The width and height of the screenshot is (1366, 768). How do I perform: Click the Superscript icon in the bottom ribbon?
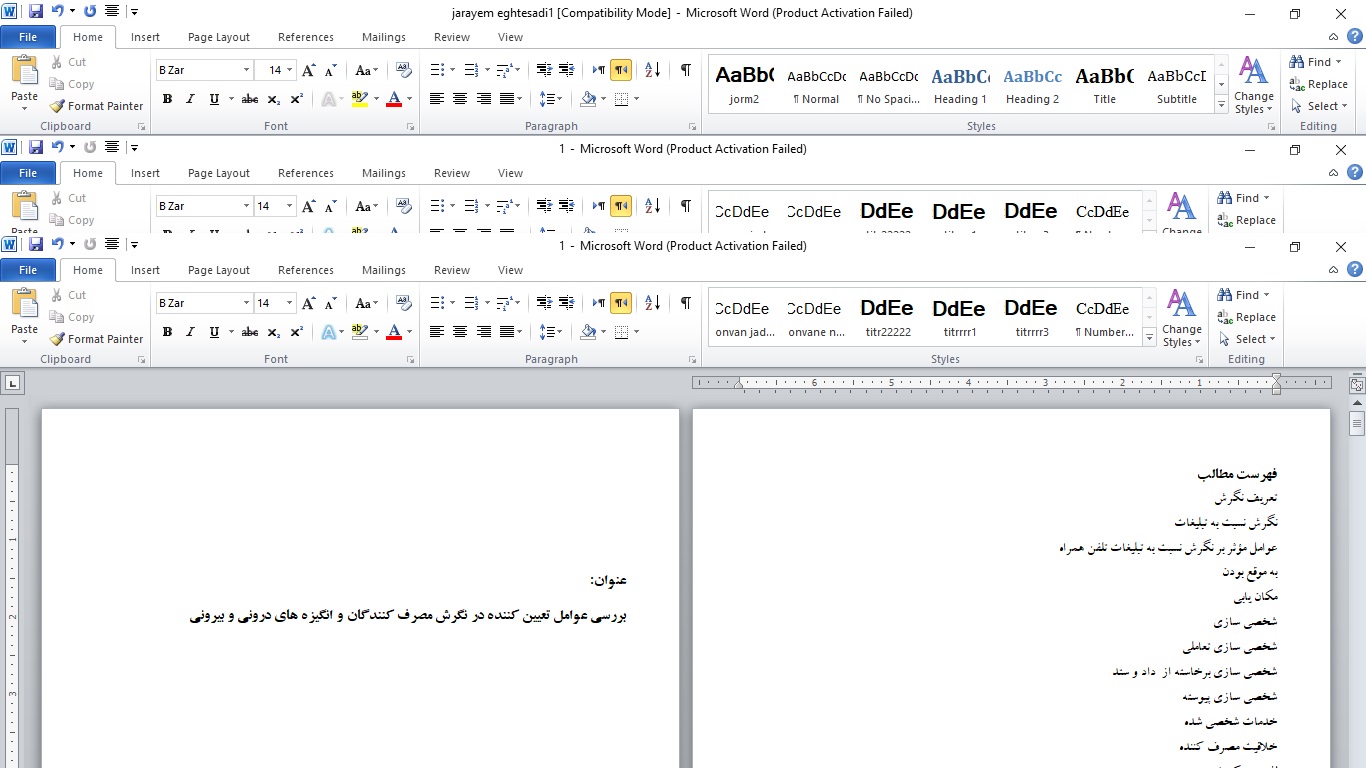click(x=297, y=332)
